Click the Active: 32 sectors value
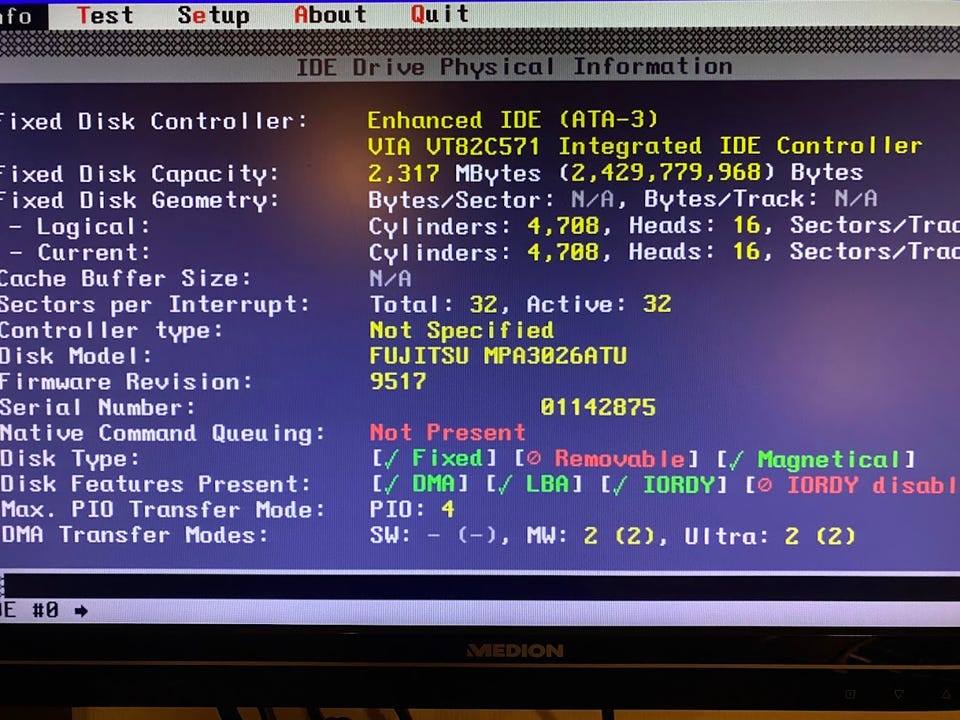 pos(599,304)
